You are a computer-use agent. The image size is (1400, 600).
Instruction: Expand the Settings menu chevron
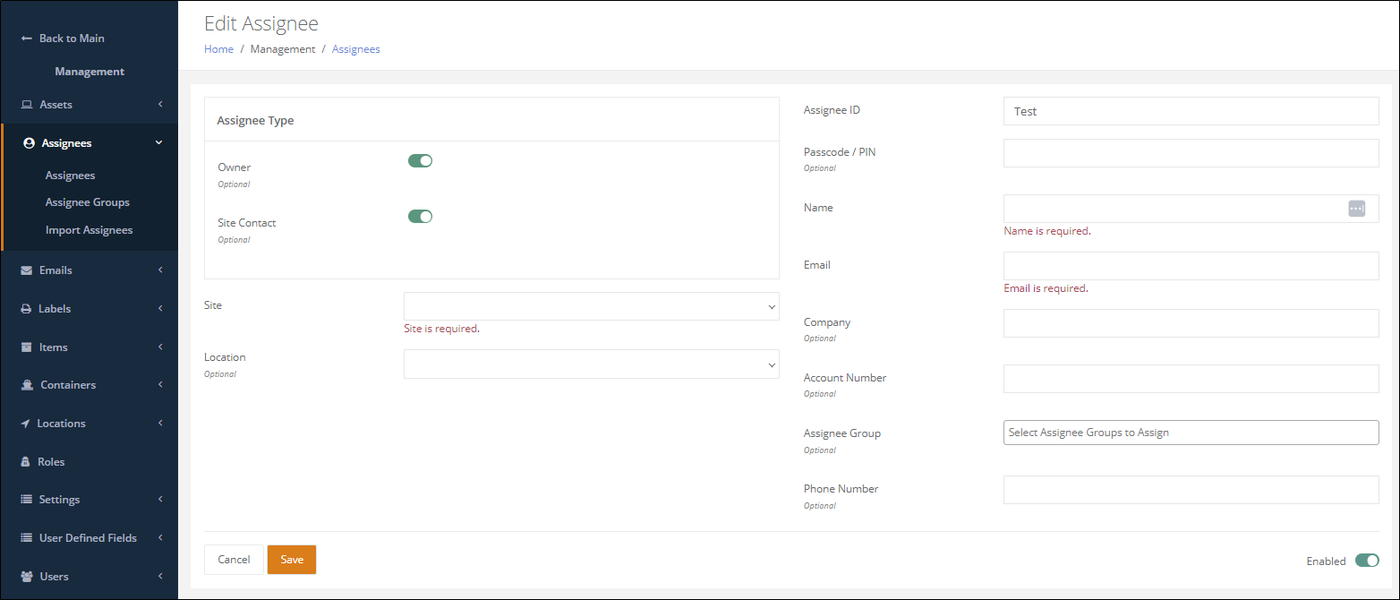click(x=160, y=500)
